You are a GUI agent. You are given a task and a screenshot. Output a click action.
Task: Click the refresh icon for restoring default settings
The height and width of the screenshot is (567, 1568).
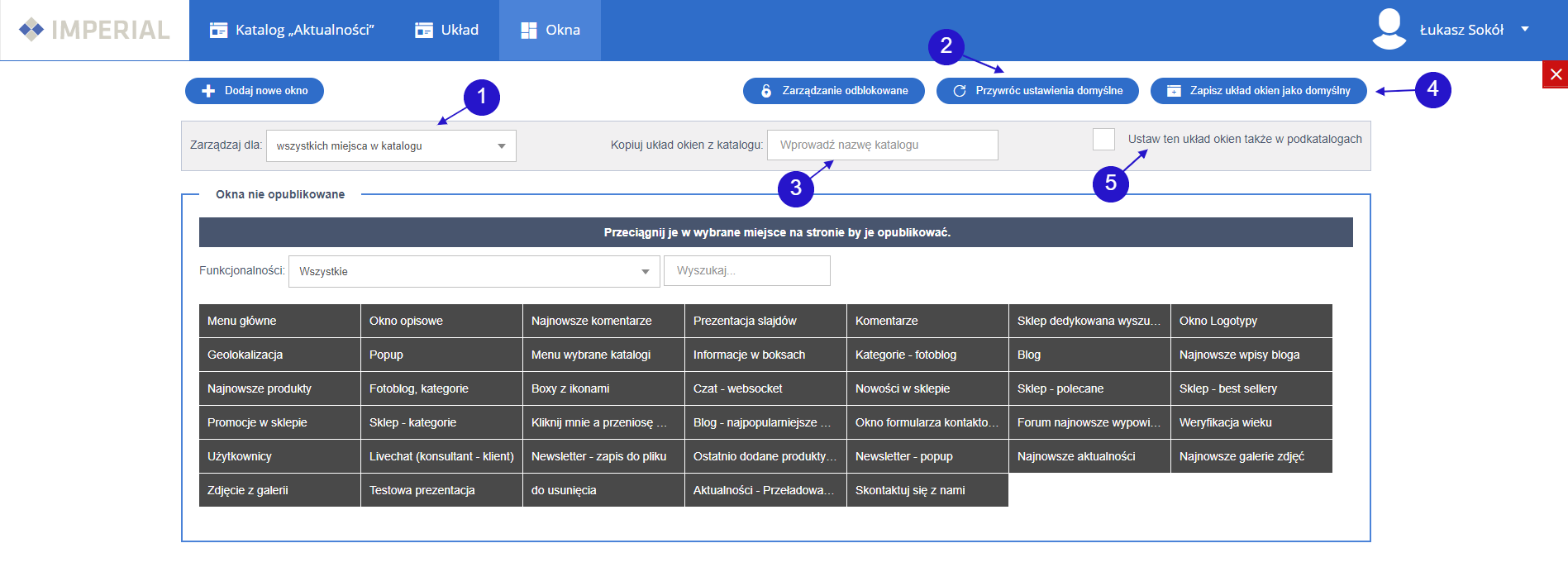(x=960, y=91)
